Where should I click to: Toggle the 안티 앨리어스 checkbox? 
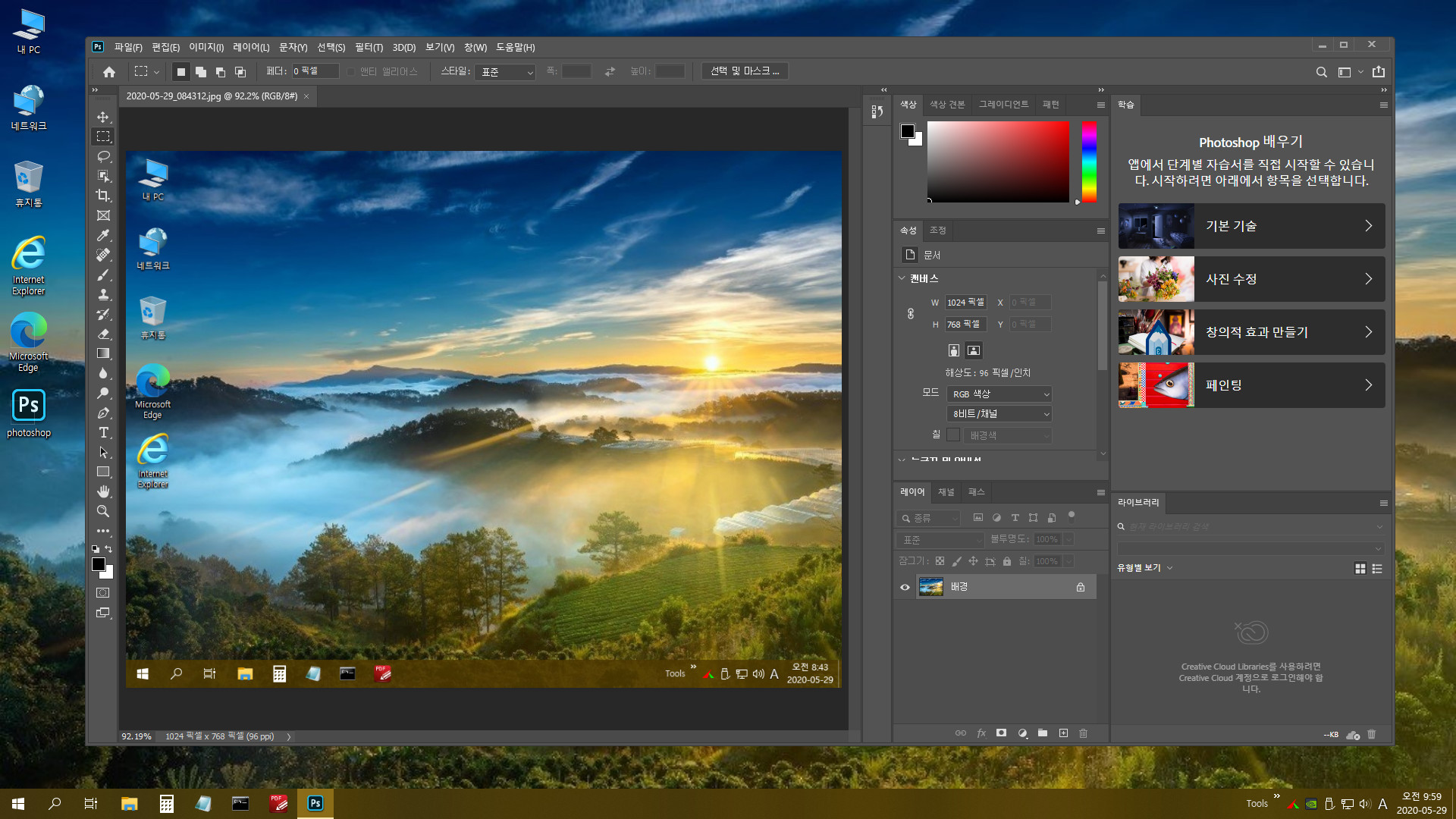point(351,71)
